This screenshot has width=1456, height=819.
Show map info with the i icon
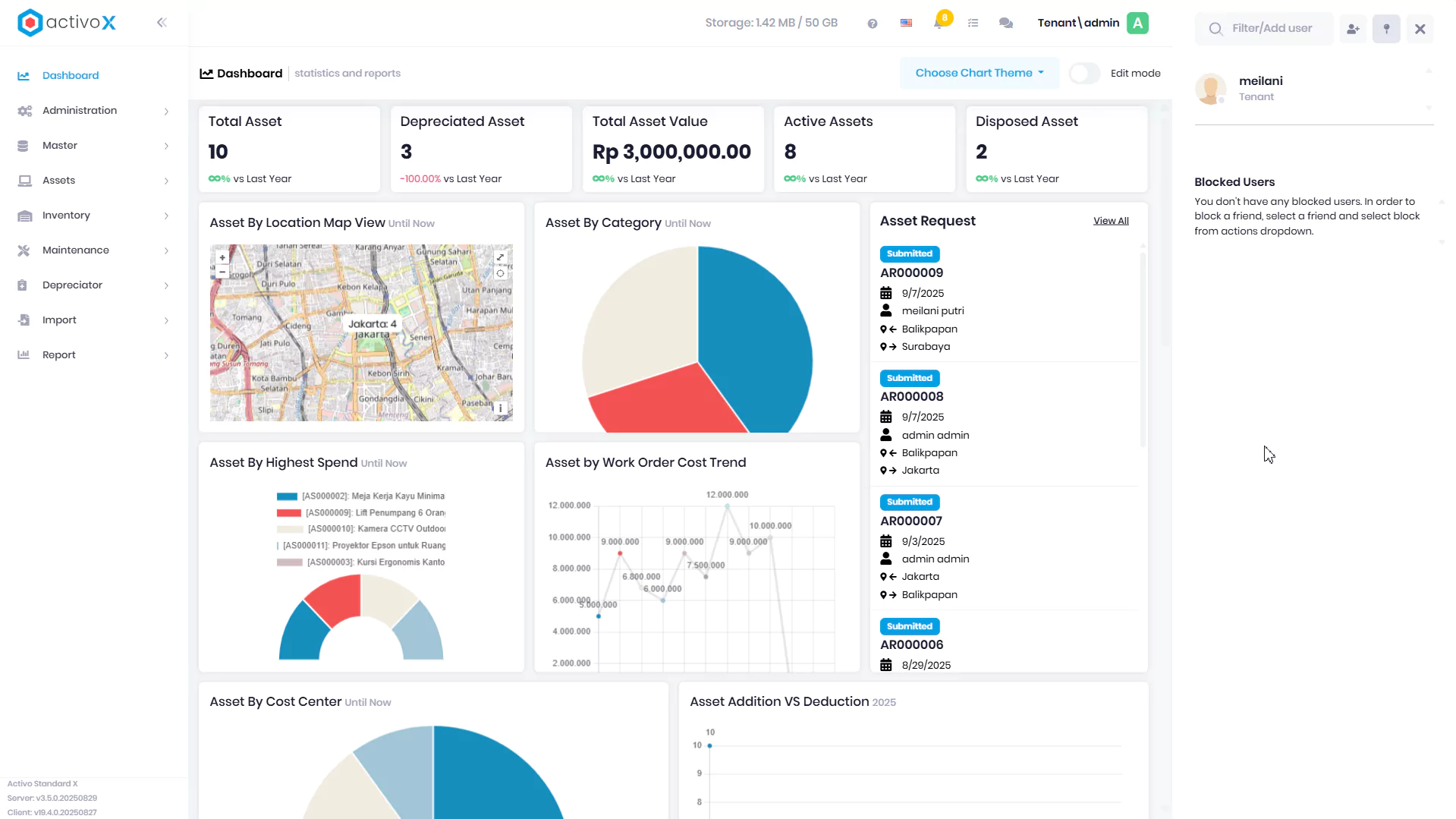click(501, 408)
